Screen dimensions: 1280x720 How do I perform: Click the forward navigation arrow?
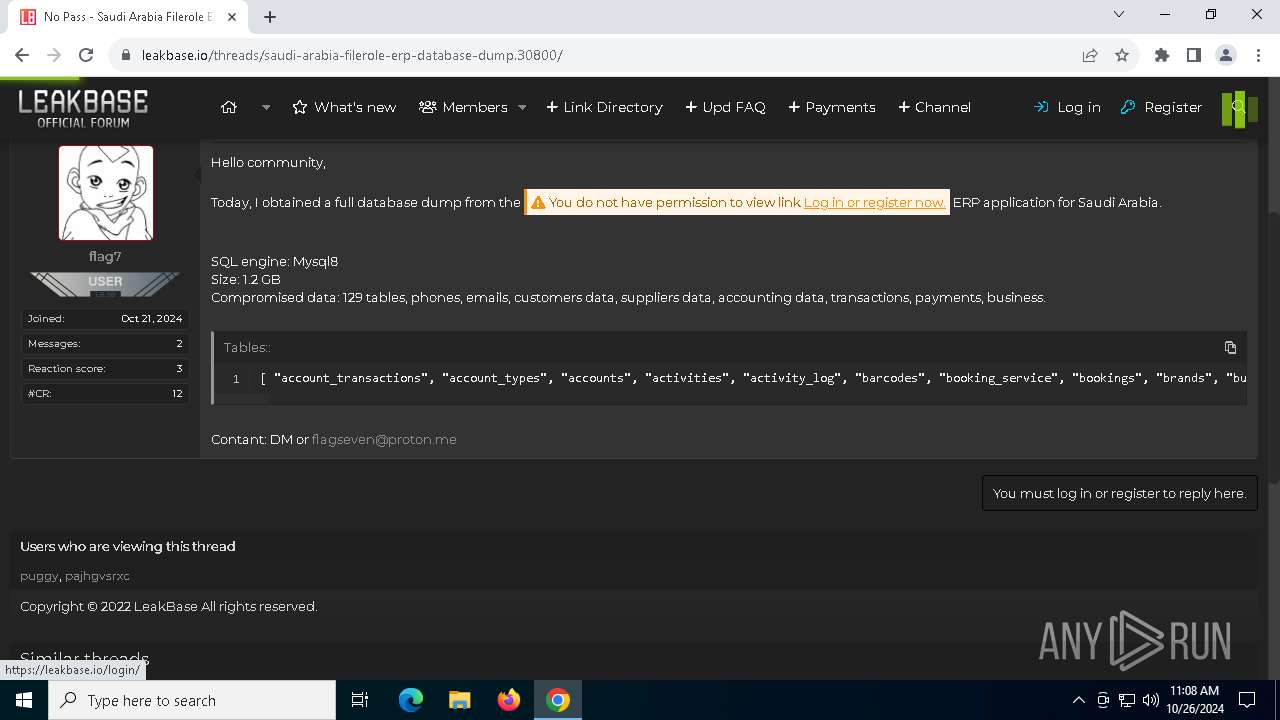[x=54, y=55]
